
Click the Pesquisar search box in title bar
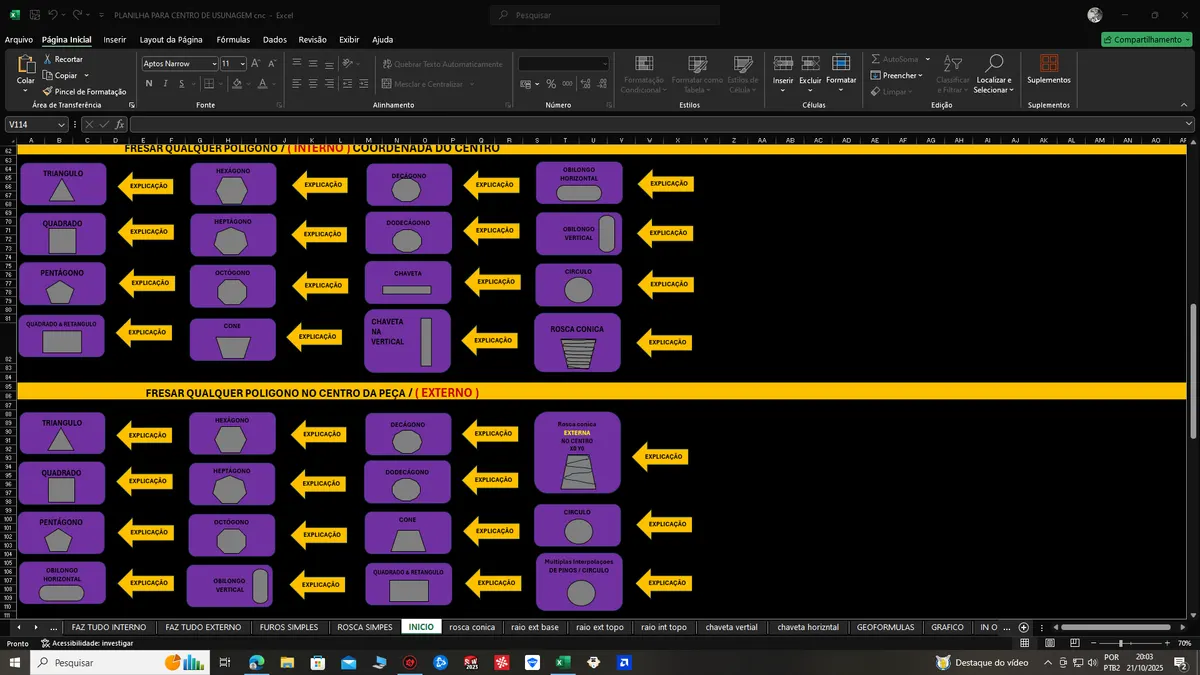click(x=605, y=15)
